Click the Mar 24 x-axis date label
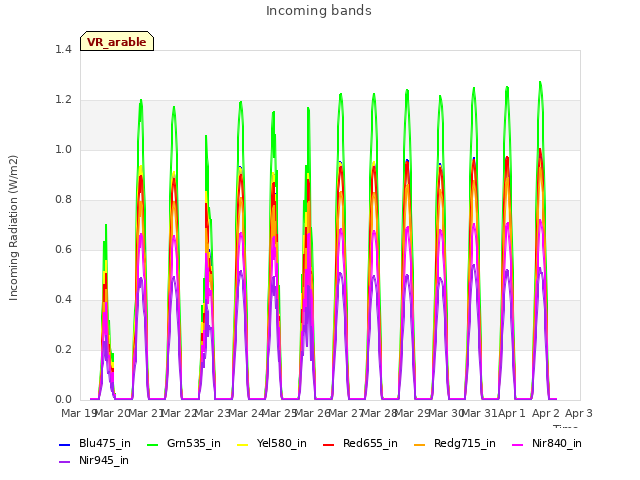640x480 pixels. pos(246,413)
